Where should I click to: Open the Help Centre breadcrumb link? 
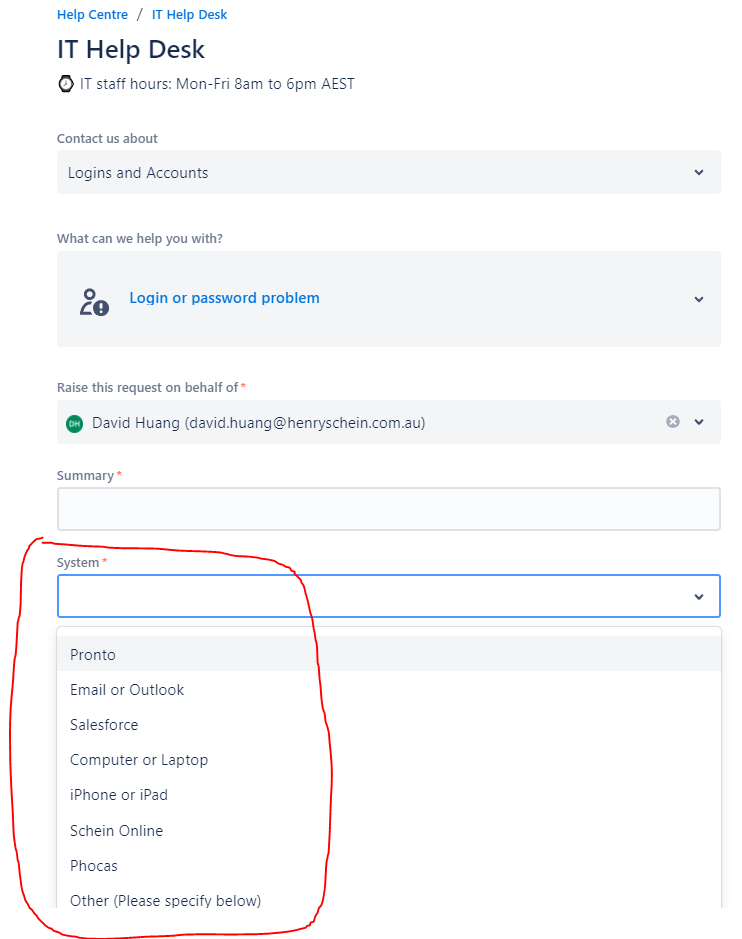[x=92, y=14]
